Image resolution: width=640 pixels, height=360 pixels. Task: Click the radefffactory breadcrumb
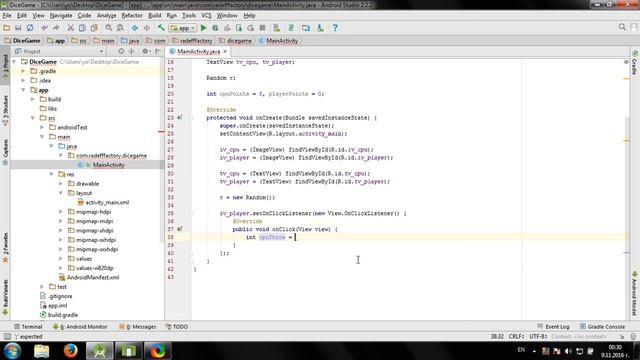(x=192, y=41)
